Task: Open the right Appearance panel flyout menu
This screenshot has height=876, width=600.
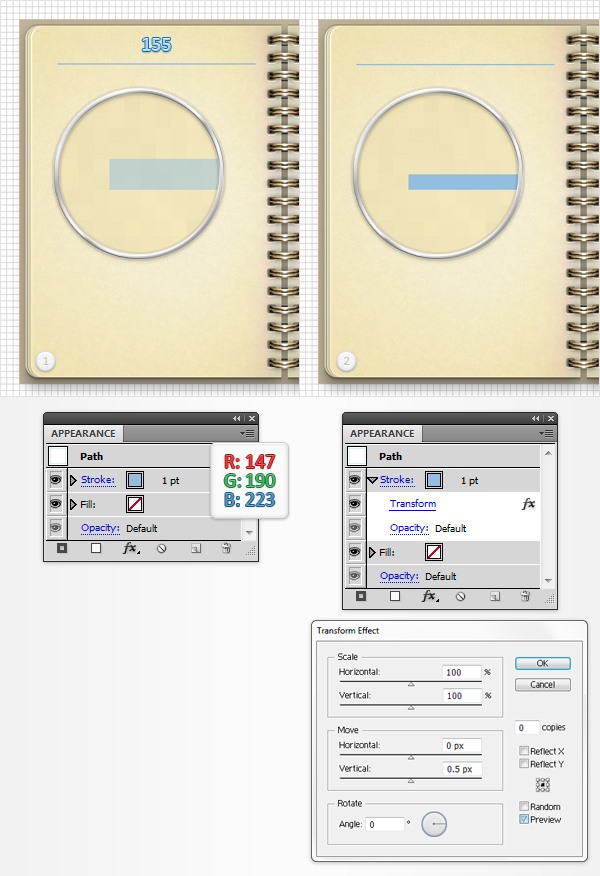Action: point(546,433)
